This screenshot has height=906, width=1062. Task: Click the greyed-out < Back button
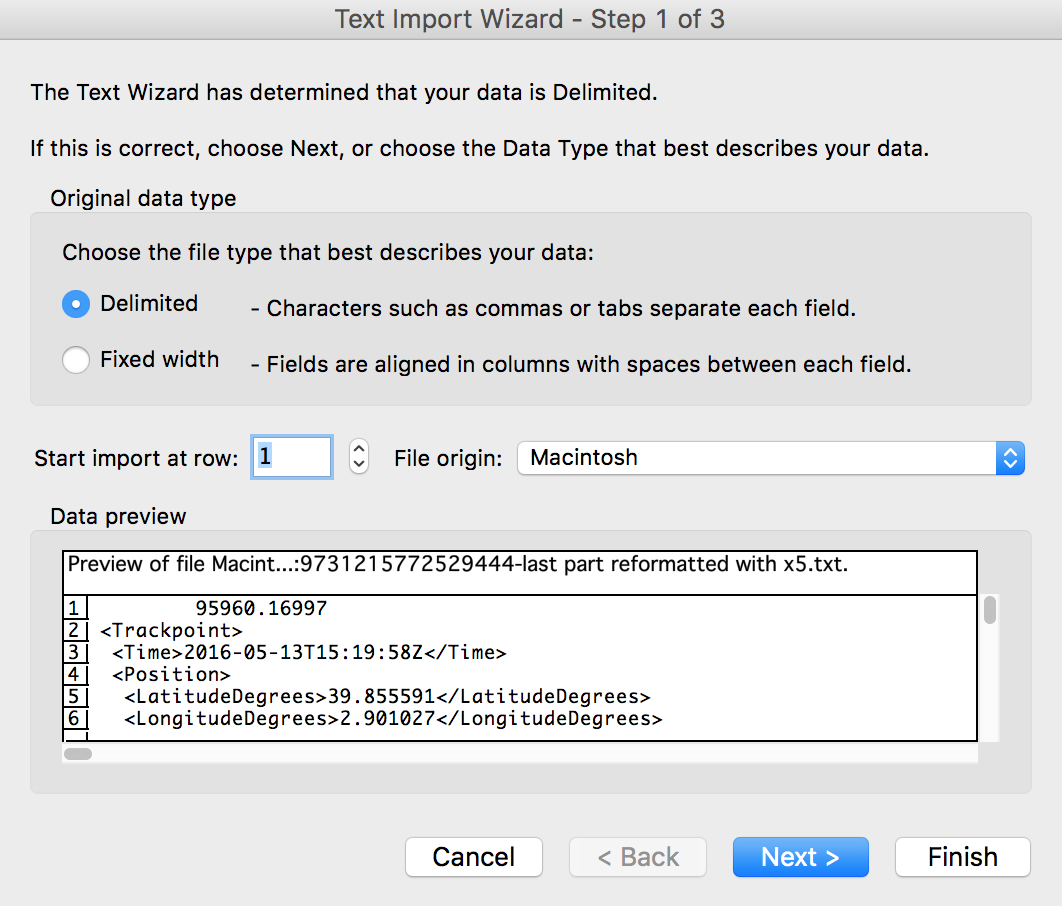click(x=638, y=857)
